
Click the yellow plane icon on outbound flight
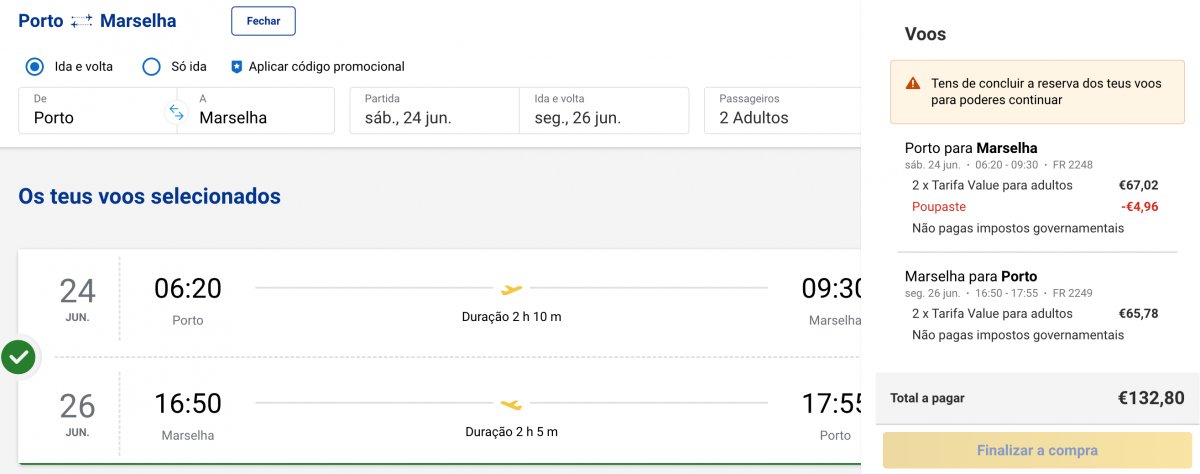tap(511, 290)
